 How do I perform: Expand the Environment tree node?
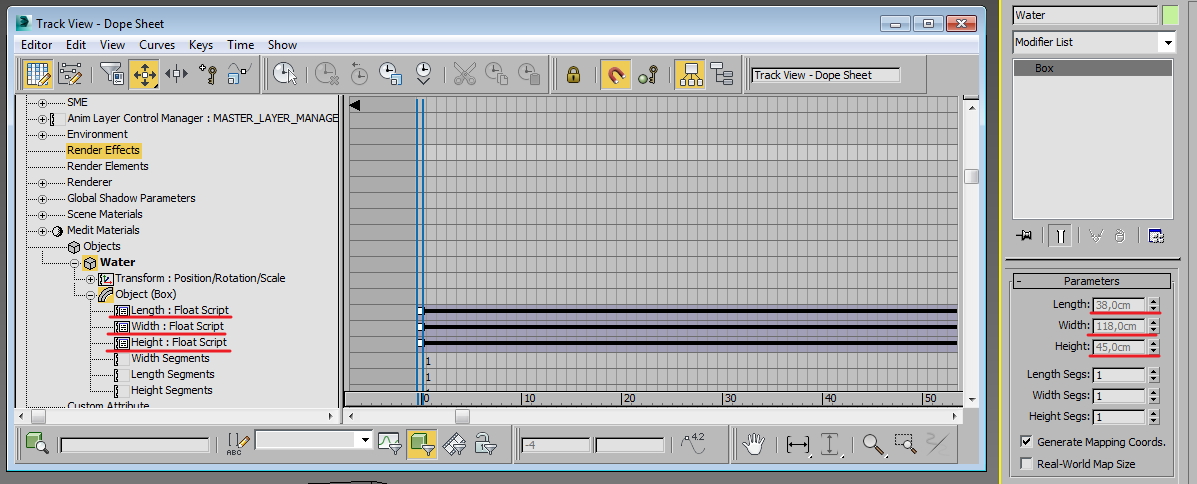(42, 135)
